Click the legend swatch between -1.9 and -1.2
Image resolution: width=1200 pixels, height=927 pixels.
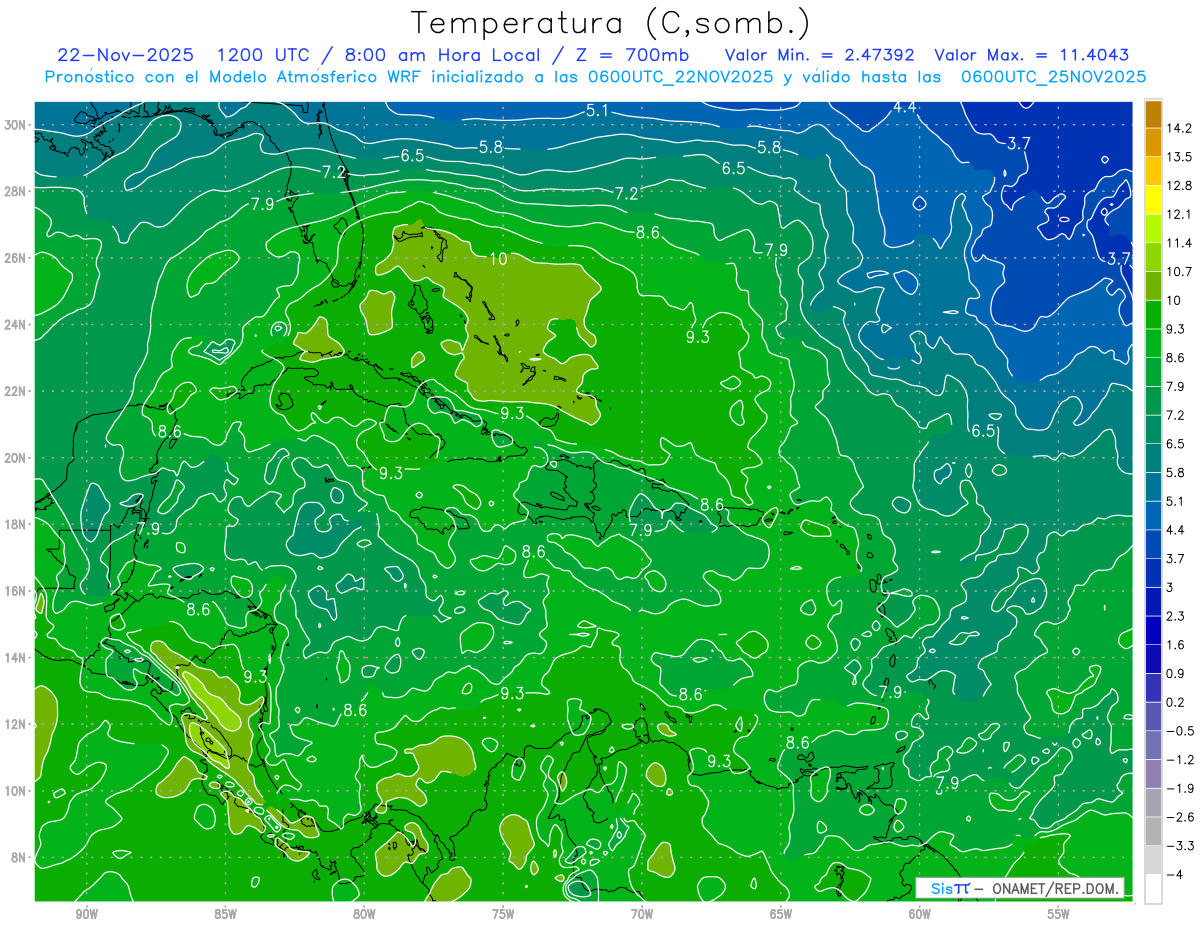1153,773
